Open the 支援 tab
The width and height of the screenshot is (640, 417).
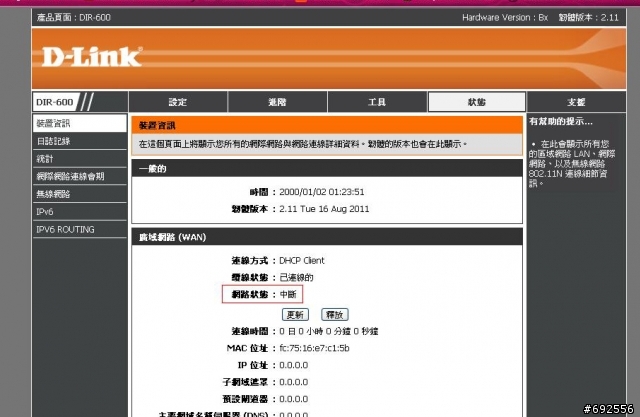576,102
